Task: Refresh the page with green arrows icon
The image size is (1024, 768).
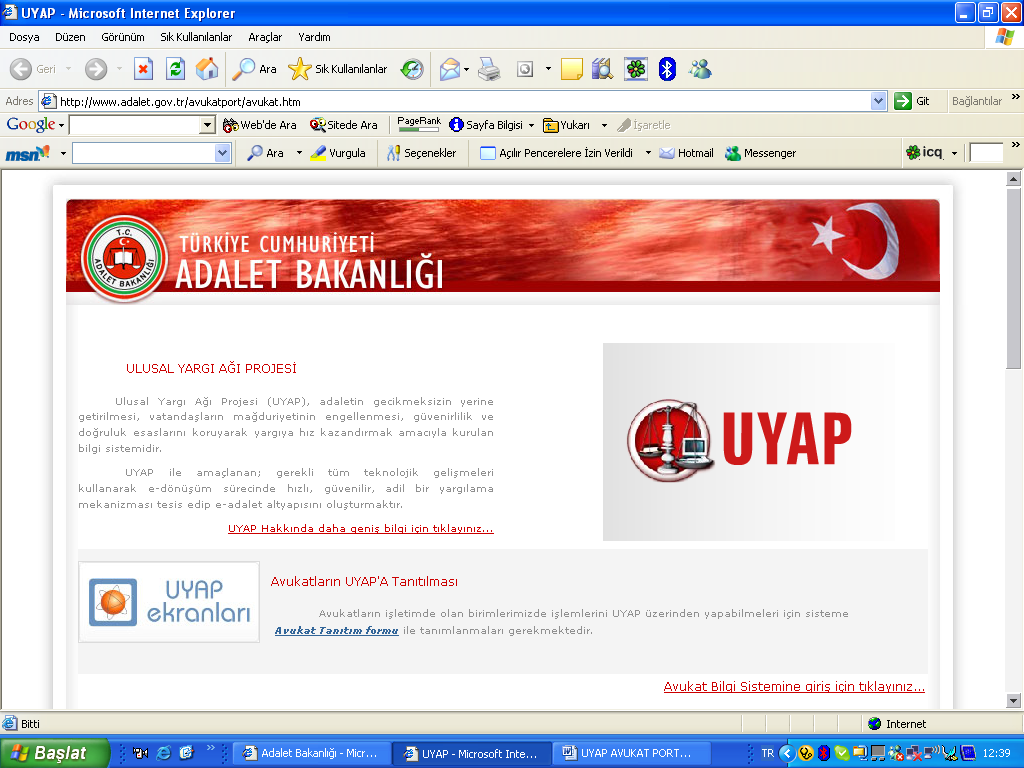Action: (175, 69)
